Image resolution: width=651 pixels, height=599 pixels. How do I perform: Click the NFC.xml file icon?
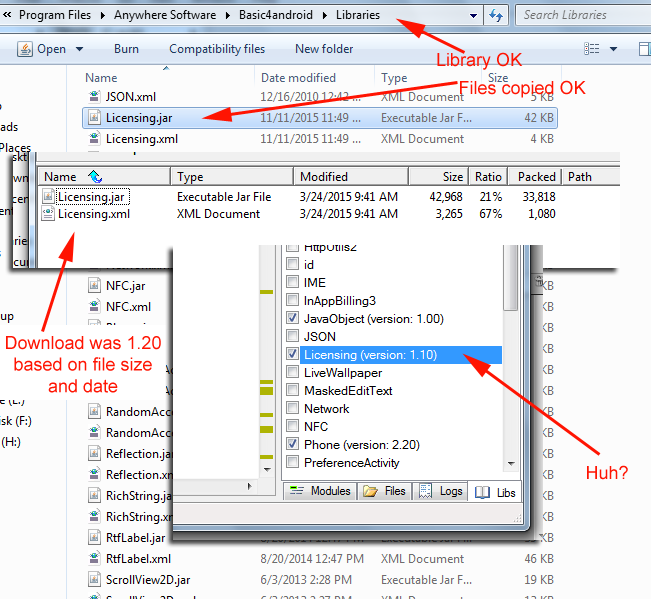[x=94, y=306]
